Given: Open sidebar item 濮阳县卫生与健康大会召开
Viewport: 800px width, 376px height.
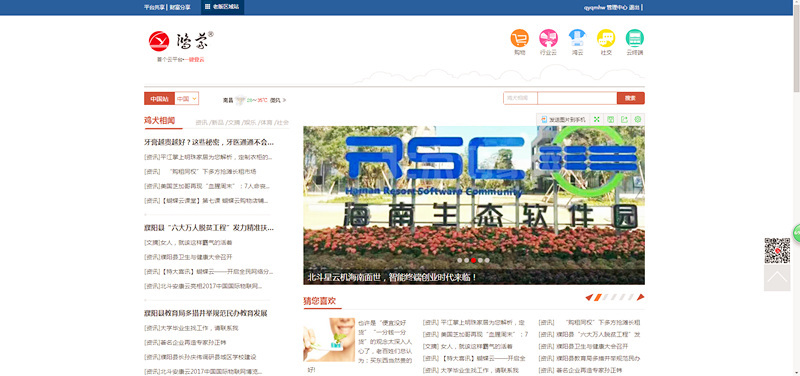Looking at the screenshot, I should [x=188, y=257].
